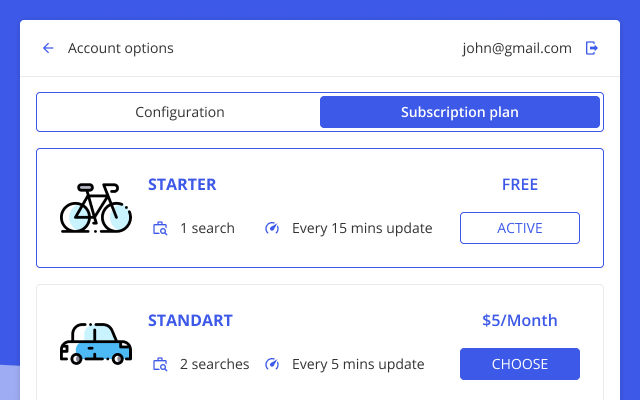This screenshot has height=400, width=640.
Task: Click the logout icon beside email
Action: (591, 48)
